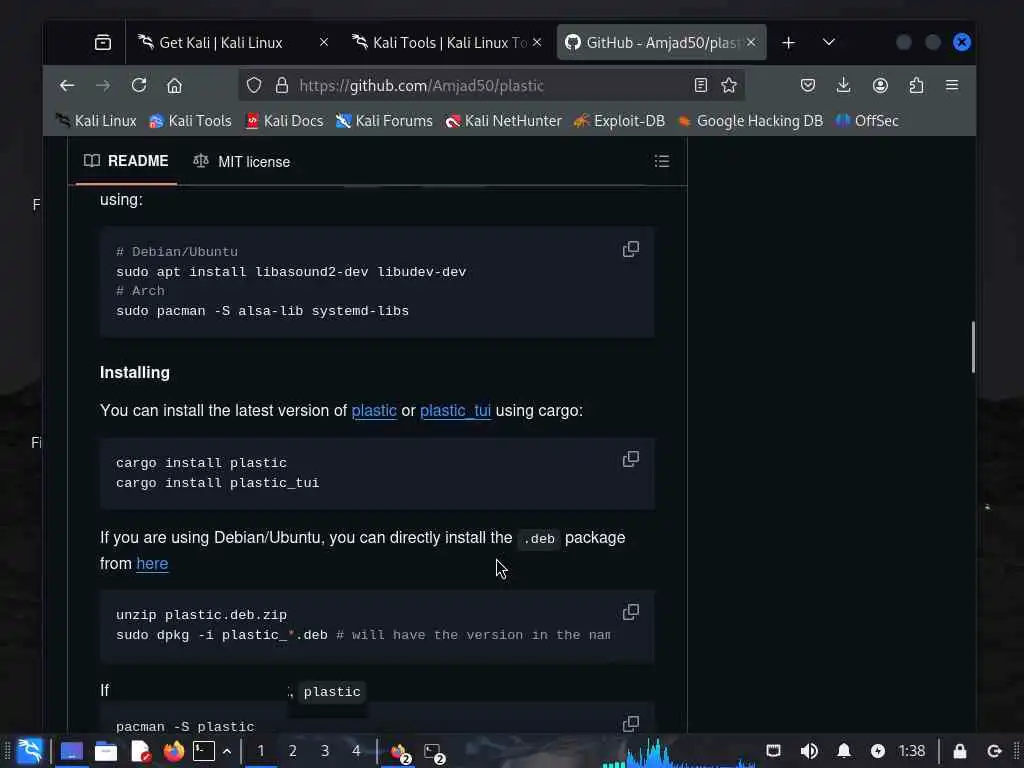Expand the terminal launcher arrow

click(227, 752)
